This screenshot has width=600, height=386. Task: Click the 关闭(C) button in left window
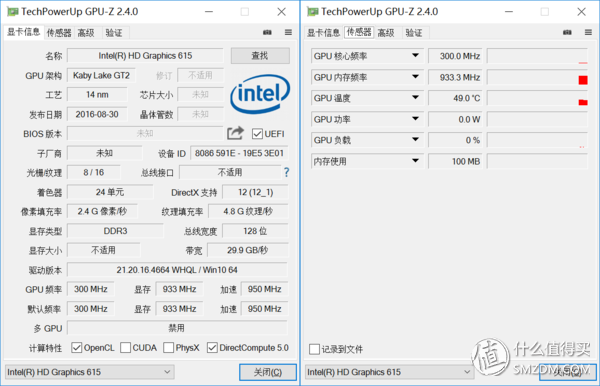click(268, 372)
